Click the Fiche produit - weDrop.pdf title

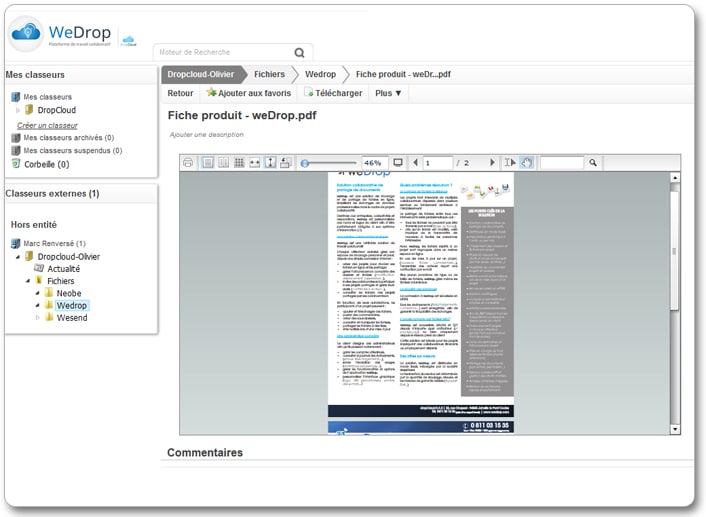pyautogui.click(x=242, y=115)
